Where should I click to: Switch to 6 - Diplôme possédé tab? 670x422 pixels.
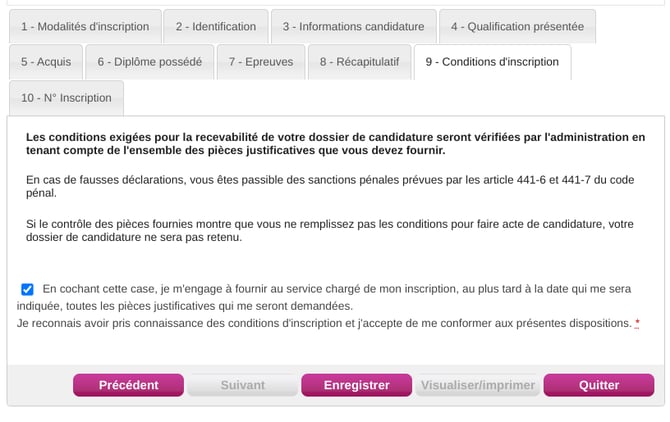149,62
